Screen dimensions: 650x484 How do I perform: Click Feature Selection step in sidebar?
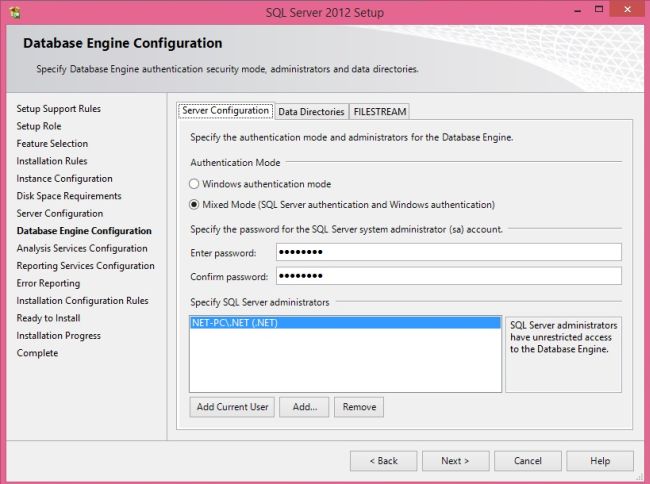[52, 144]
